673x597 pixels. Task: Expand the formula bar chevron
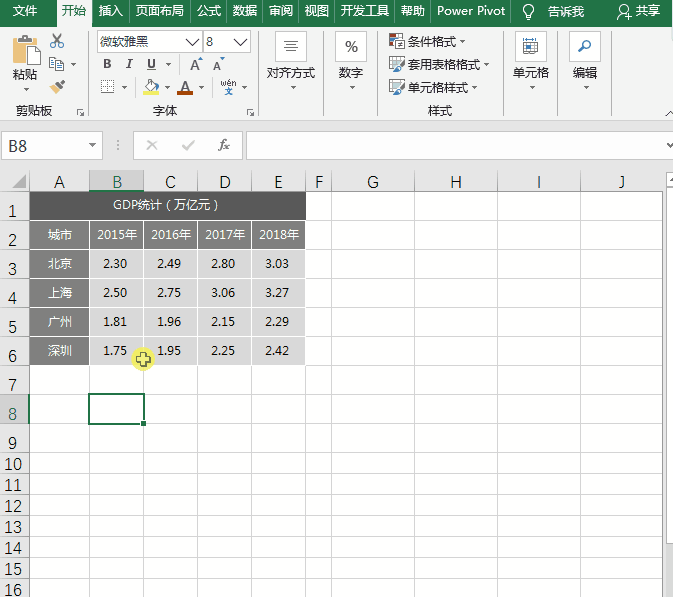pyautogui.click(x=669, y=145)
